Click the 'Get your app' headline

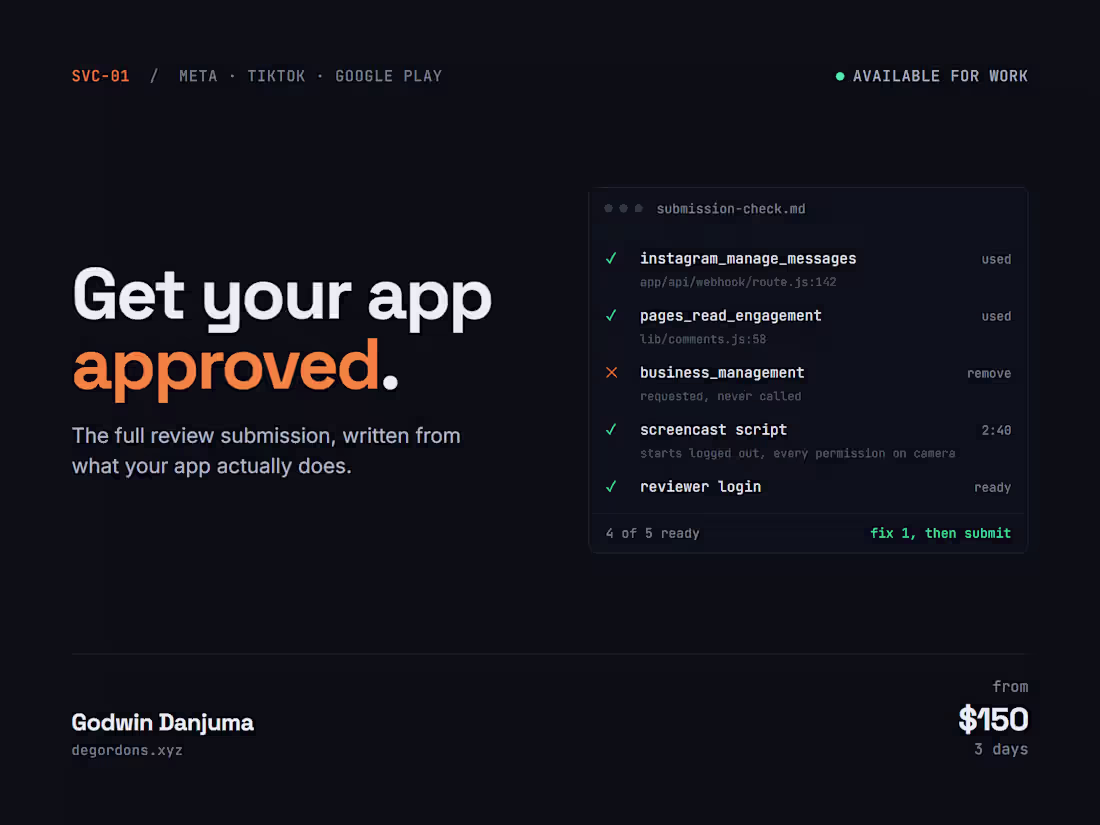pos(282,297)
